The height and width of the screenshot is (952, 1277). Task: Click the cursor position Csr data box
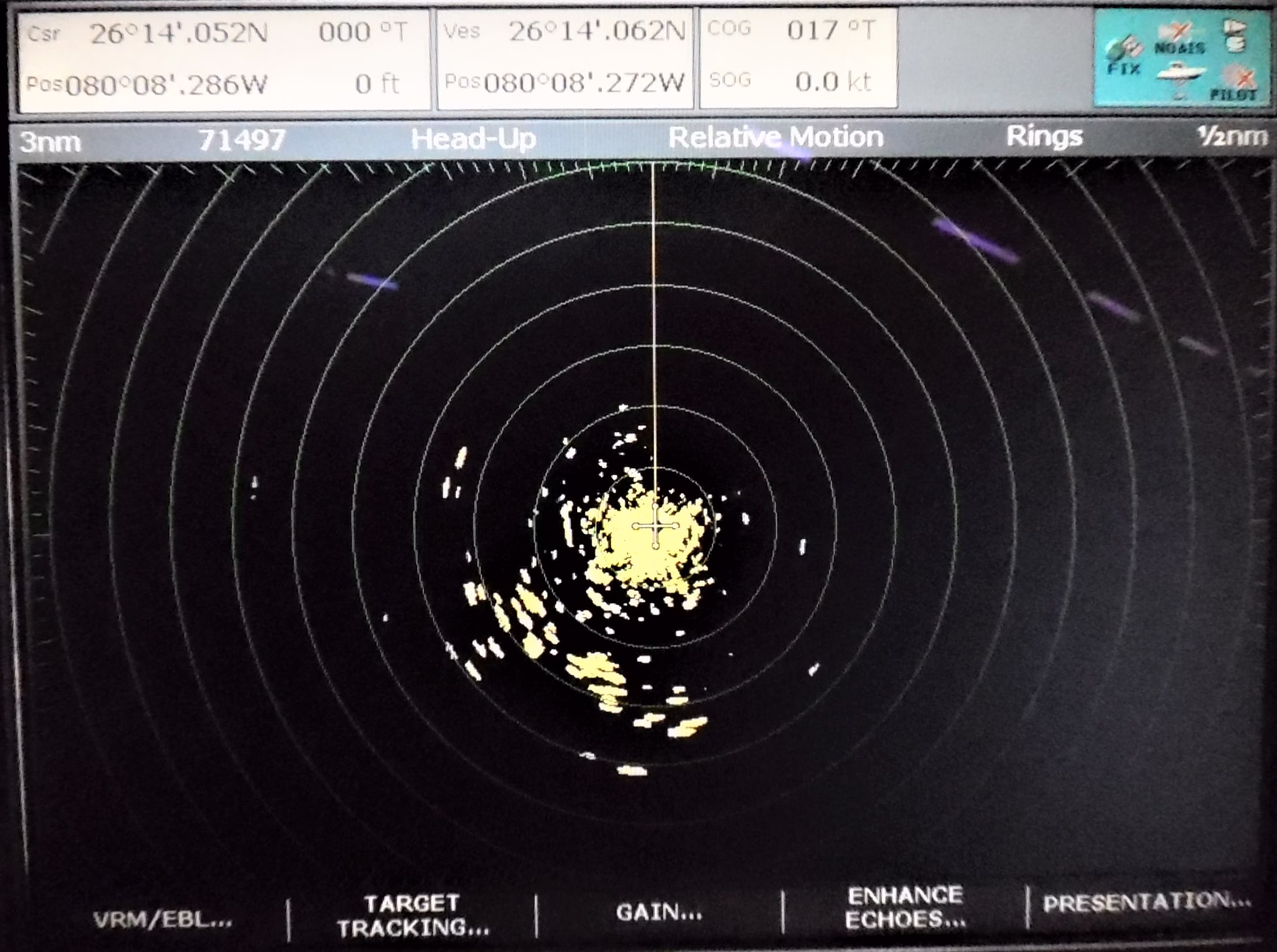pos(224,59)
